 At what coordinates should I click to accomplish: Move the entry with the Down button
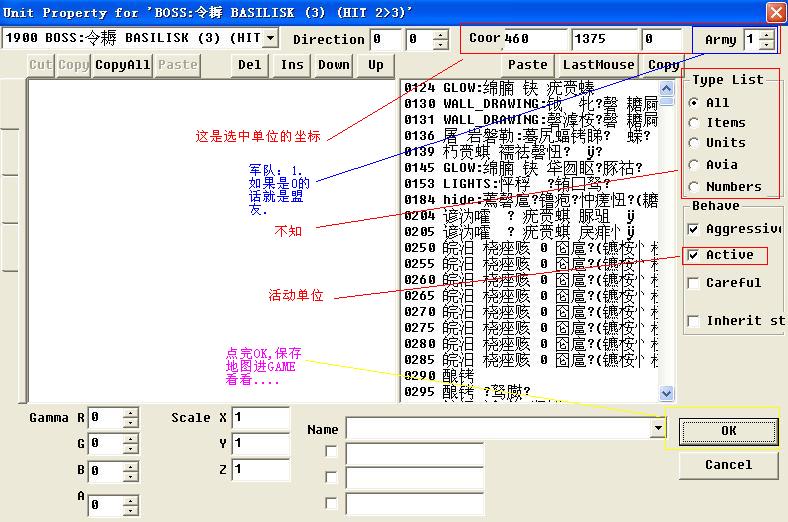pos(334,65)
